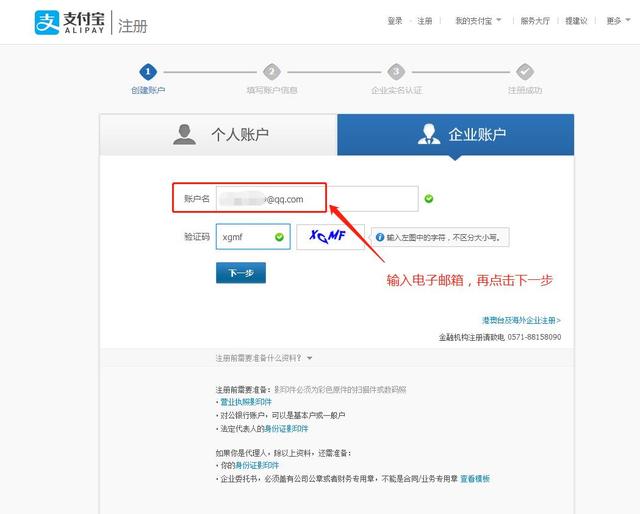Image resolution: width=640 pixels, height=514 pixels.
Task: Open 提建议 in the top navigation
Action: click(x=576, y=21)
